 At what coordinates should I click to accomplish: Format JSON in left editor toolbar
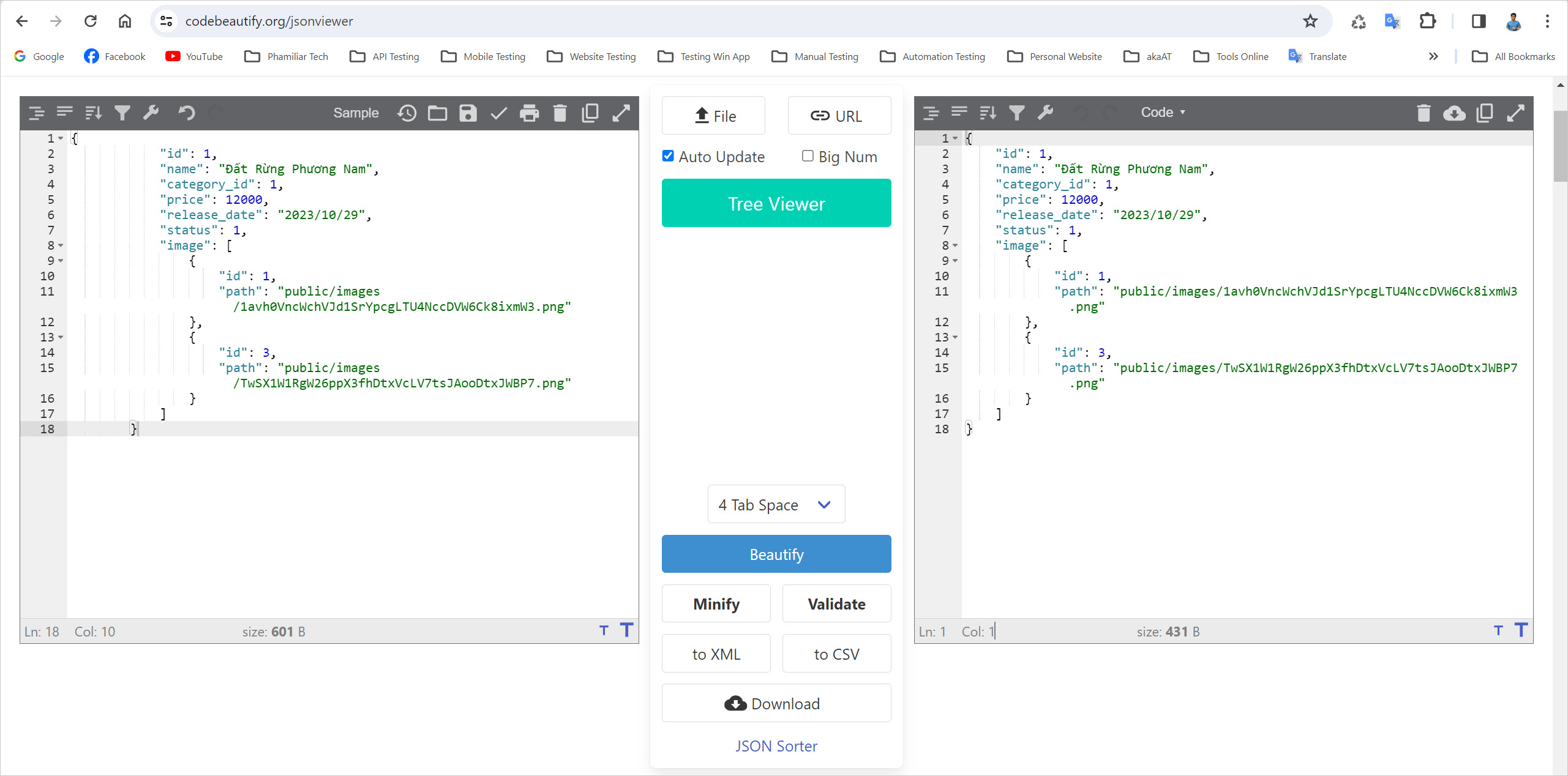tap(37, 113)
